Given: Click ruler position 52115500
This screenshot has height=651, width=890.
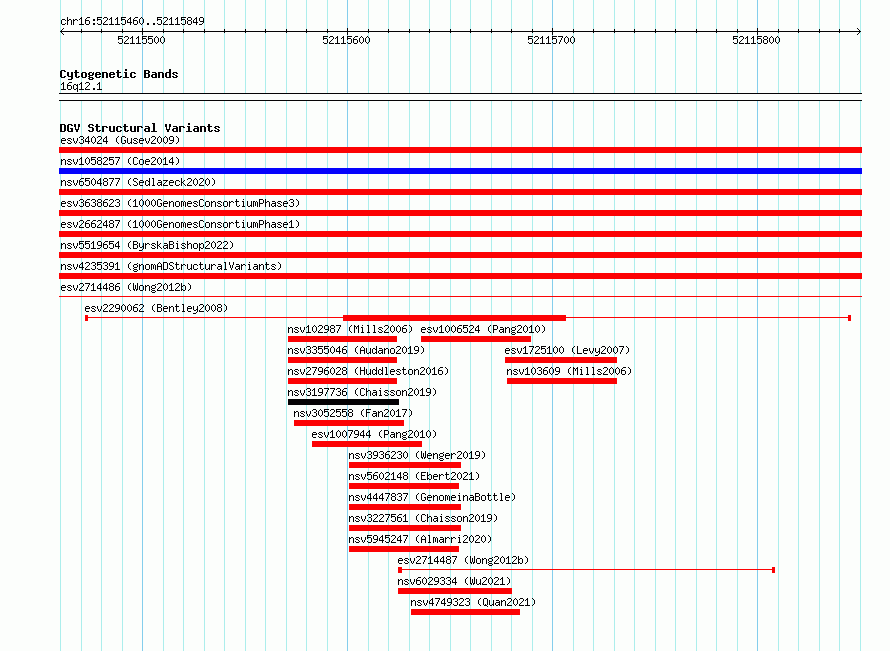Looking at the screenshot, I should 141,40.
